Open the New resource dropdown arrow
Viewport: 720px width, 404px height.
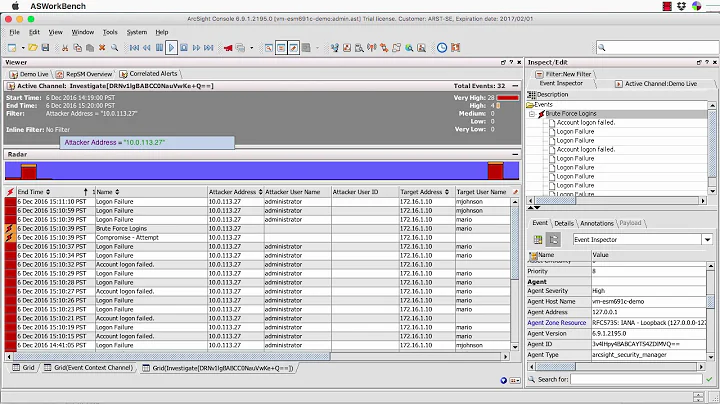[x=23, y=48]
